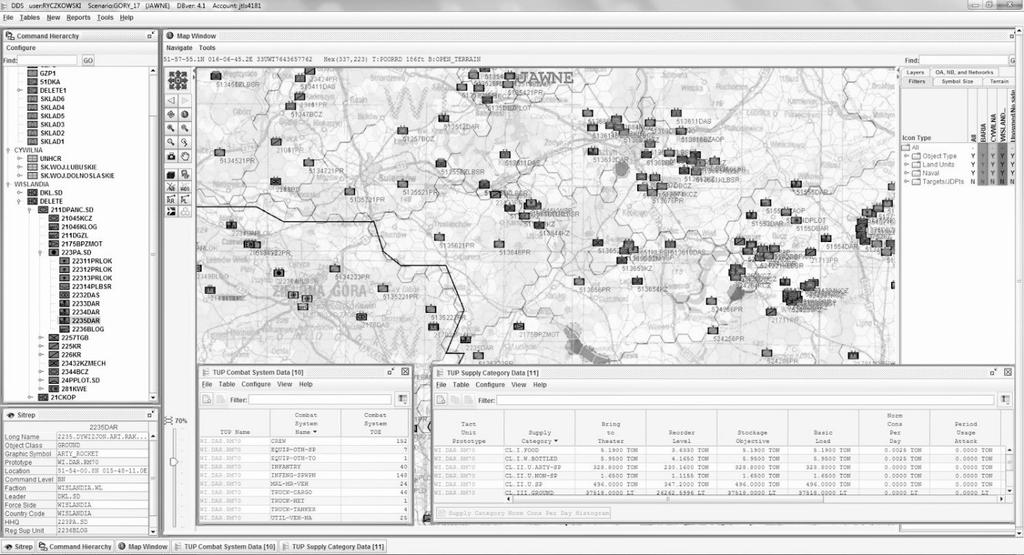Click the center-map crosshair tool icon

click(x=171, y=115)
